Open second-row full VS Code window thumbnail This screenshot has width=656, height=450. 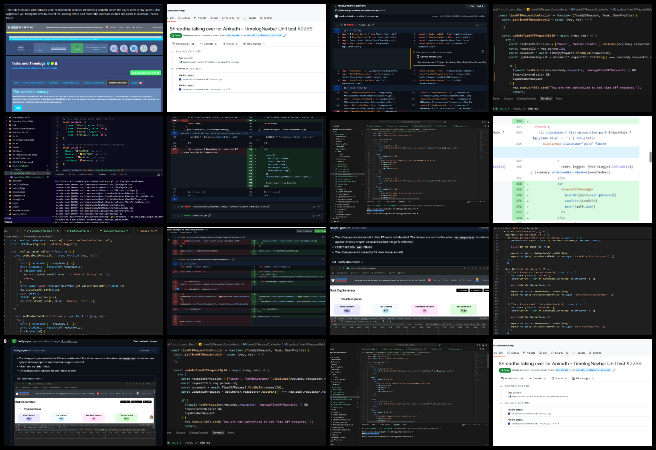tap(409, 167)
